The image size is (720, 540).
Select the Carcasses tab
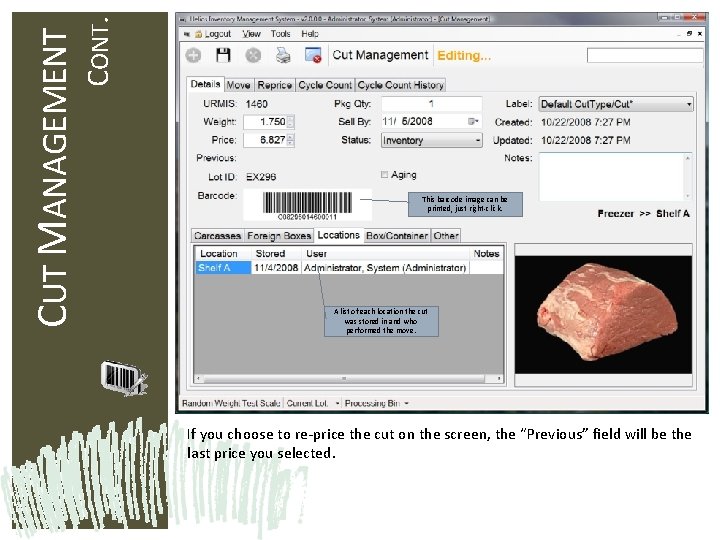pos(217,236)
